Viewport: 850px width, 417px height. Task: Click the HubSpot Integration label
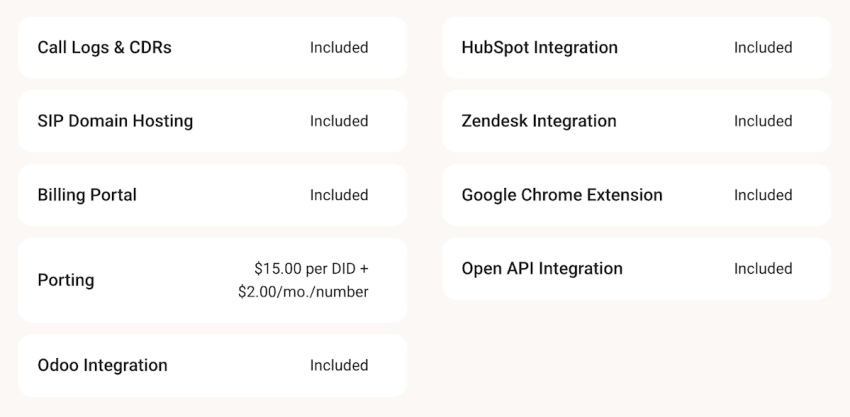pyautogui.click(x=539, y=48)
